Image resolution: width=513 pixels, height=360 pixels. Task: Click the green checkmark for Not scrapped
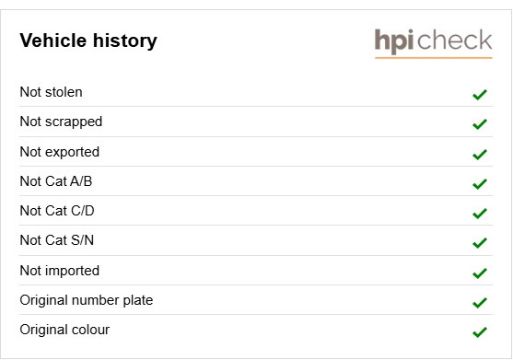tap(480, 124)
